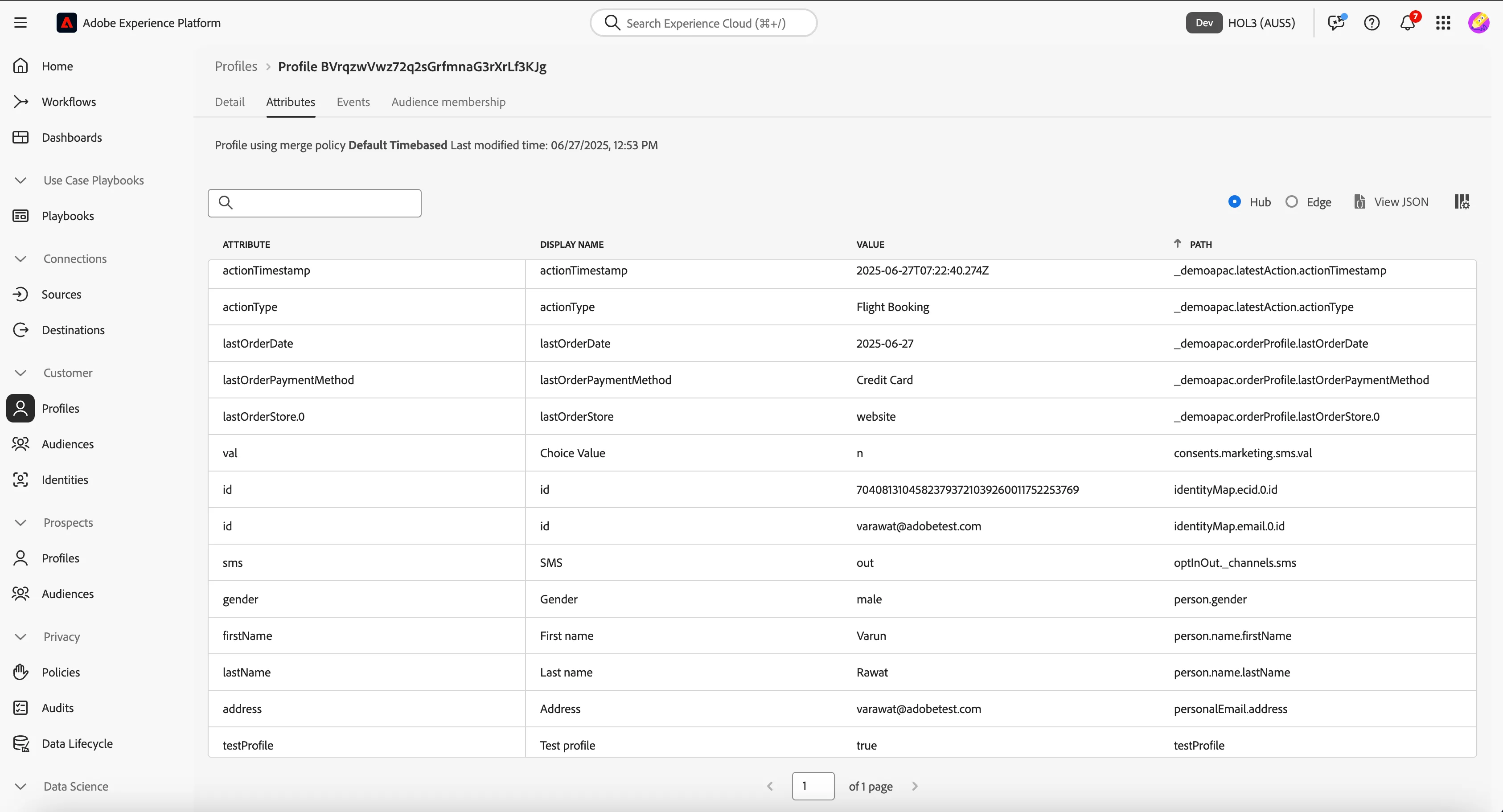
Task: Click the Dev HOL3 sandbox selector
Action: click(x=1241, y=23)
